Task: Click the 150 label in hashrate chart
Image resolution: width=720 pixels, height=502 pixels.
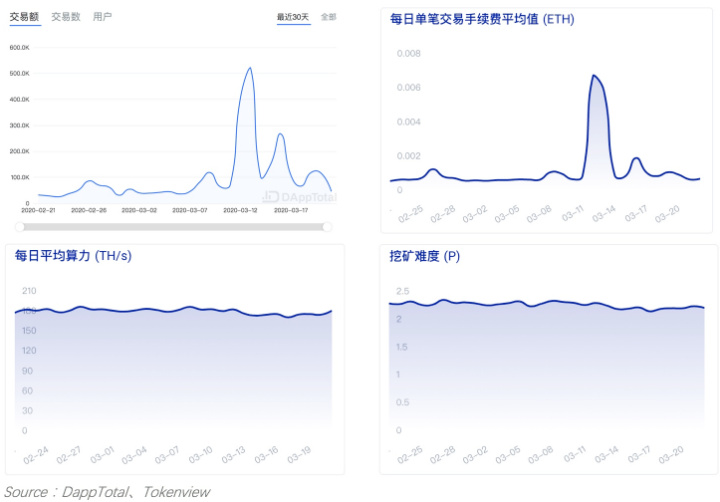Action: click(29, 331)
